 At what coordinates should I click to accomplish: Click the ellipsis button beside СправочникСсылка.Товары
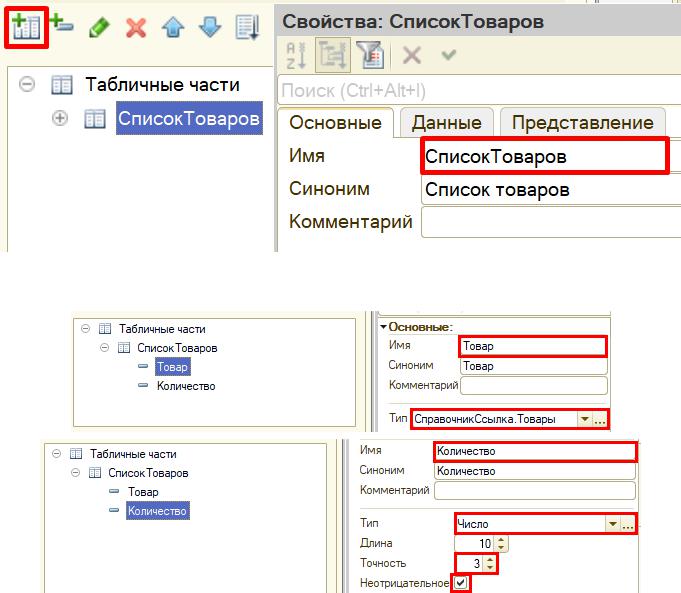599,419
